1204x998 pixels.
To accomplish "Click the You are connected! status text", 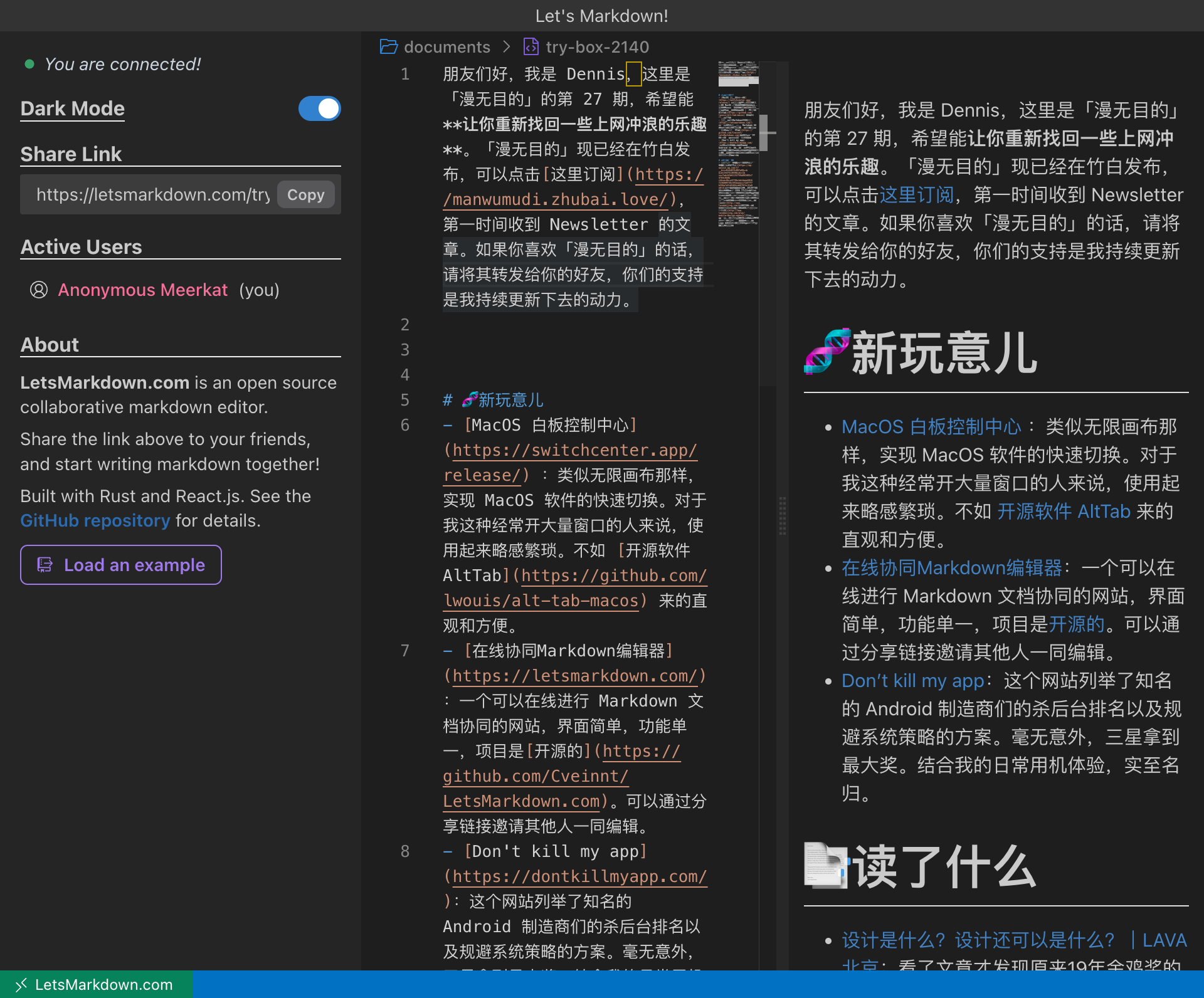I will click(123, 64).
